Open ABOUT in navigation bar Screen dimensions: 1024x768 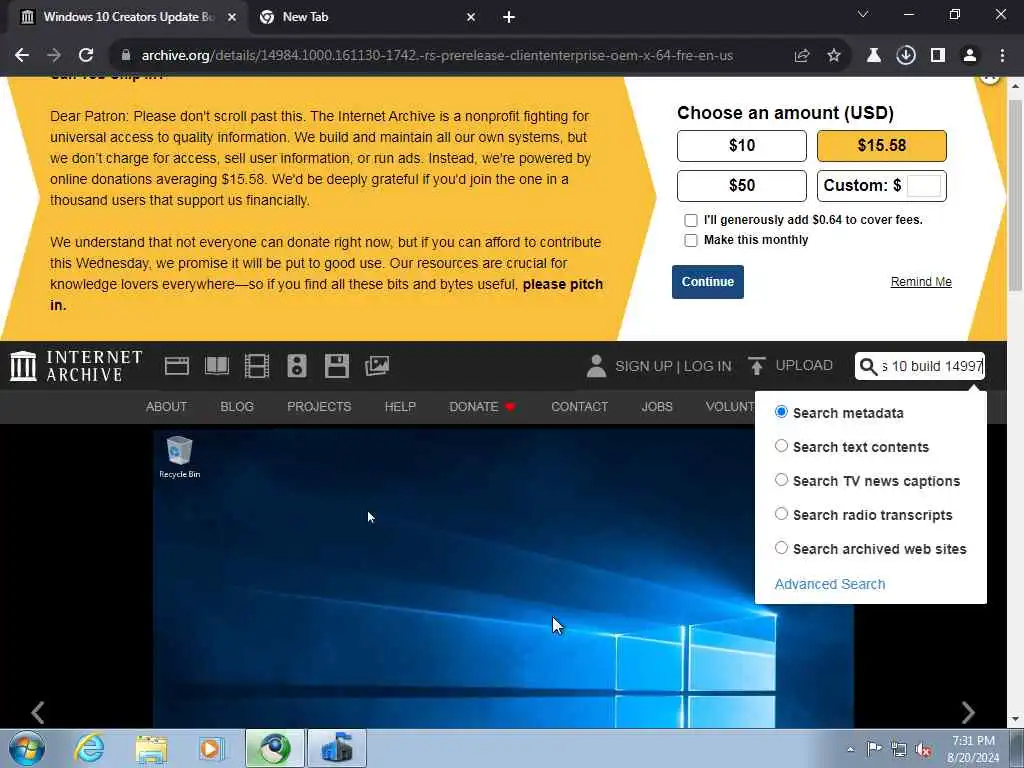167,407
